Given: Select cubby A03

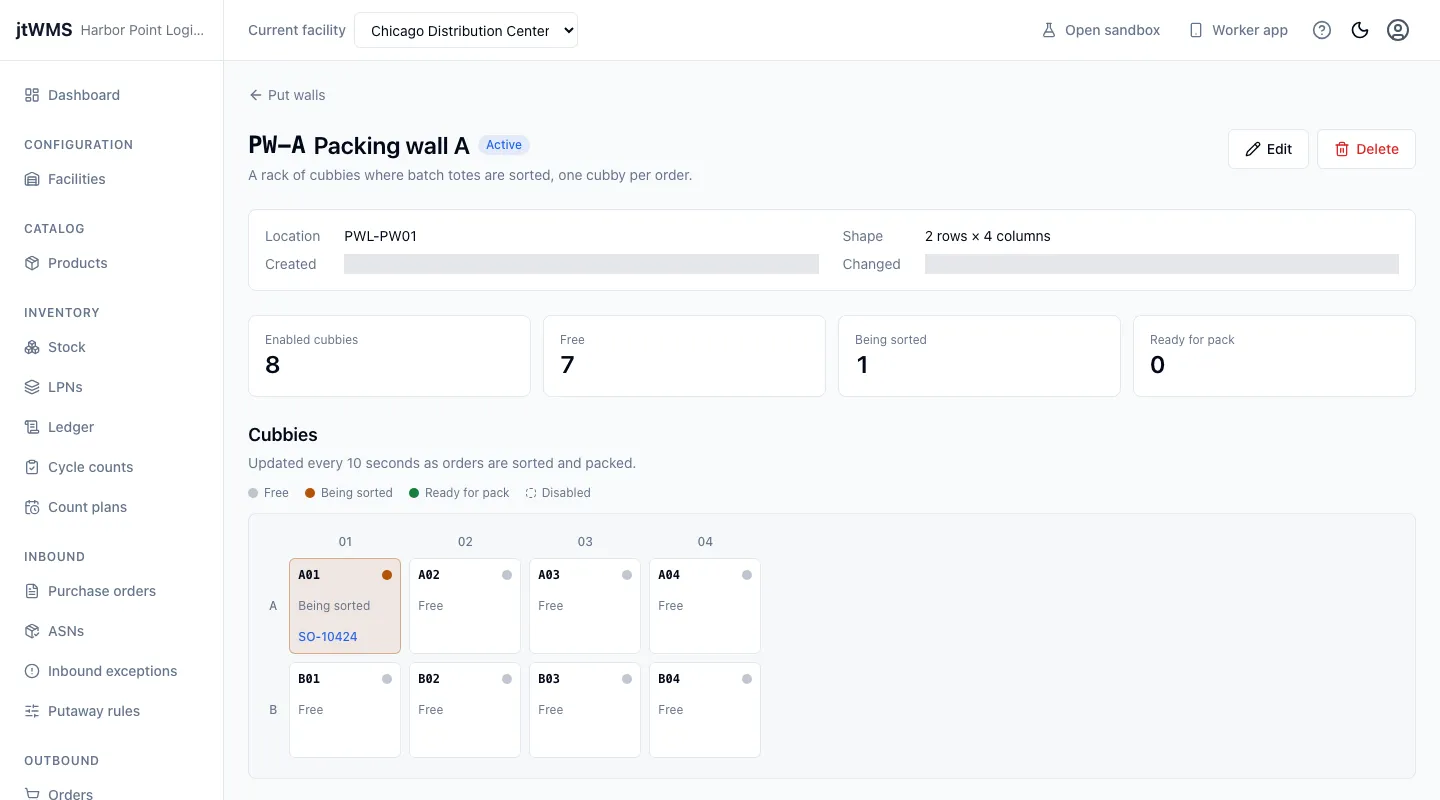Looking at the screenshot, I should click(585, 606).
